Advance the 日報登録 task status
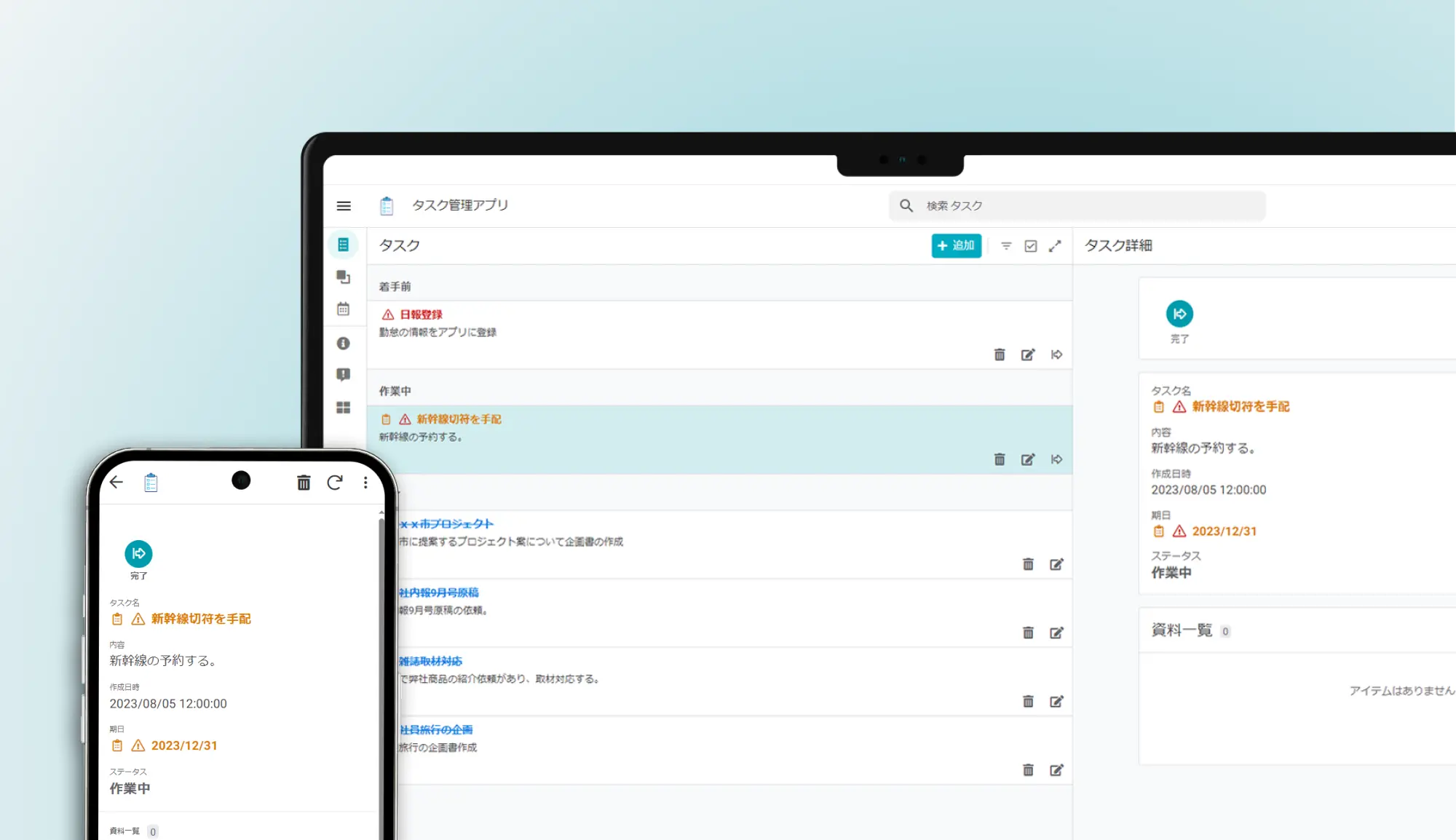 tap(1056, 354)
